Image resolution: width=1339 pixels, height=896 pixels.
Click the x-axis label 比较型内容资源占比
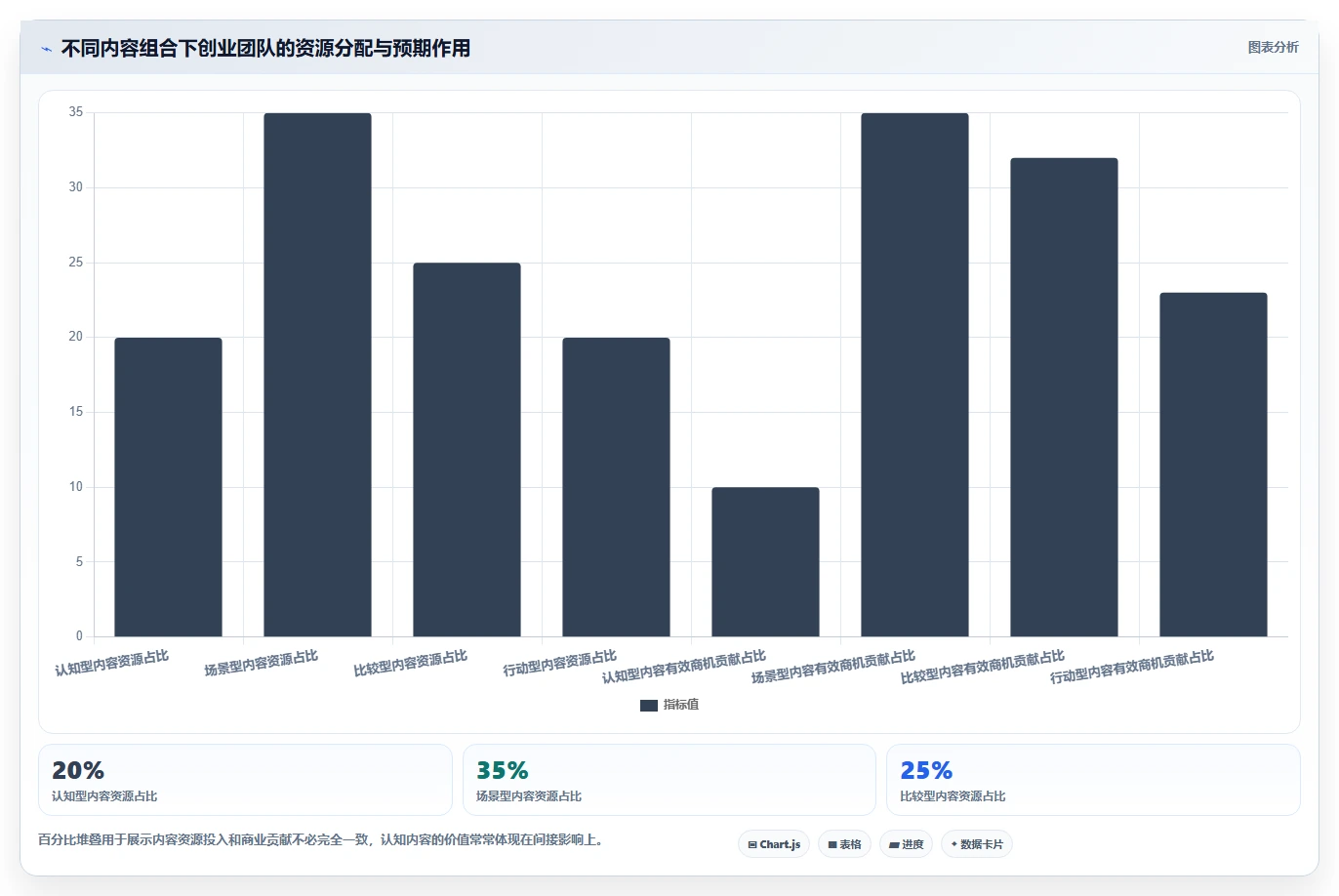411,664
